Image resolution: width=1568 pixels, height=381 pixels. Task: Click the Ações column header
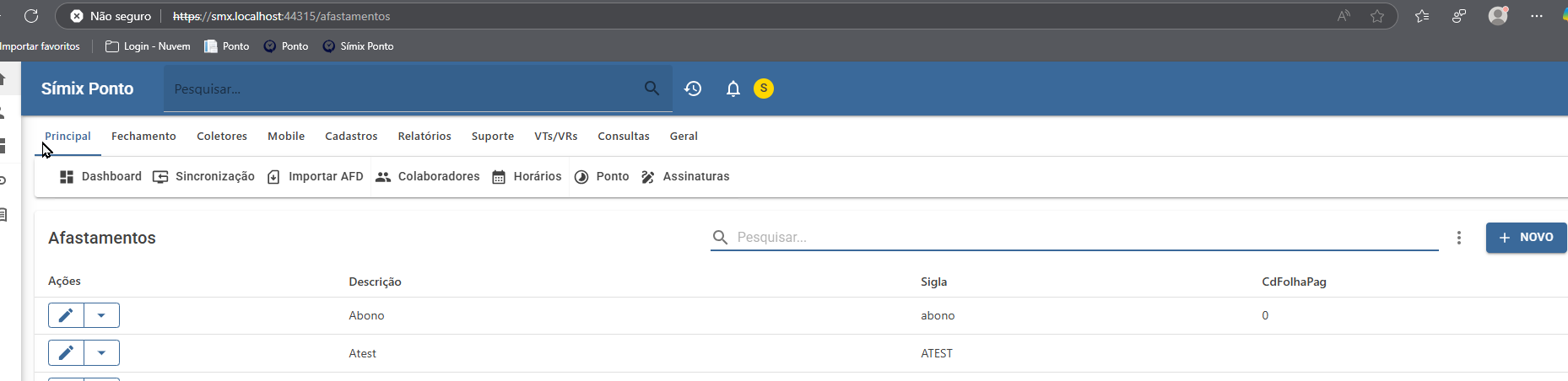click(64, 281)
